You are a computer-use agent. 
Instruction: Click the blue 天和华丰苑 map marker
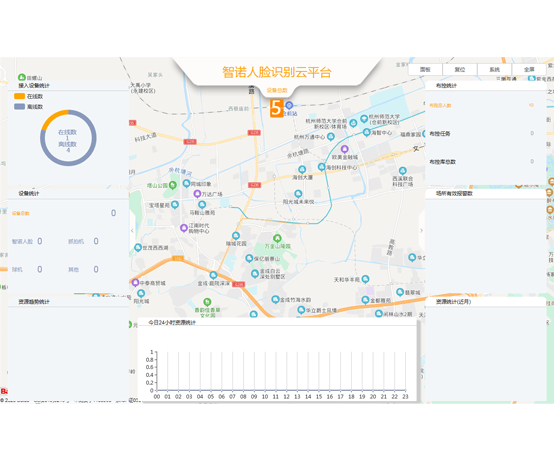pos(365,279)
